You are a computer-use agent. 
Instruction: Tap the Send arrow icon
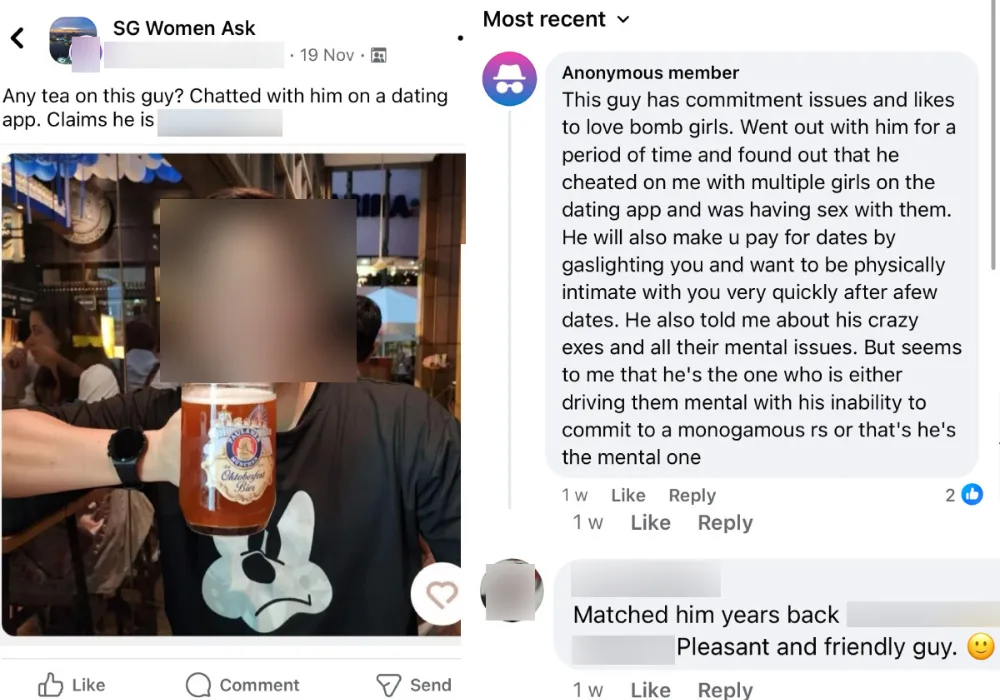tap(388, 685)
